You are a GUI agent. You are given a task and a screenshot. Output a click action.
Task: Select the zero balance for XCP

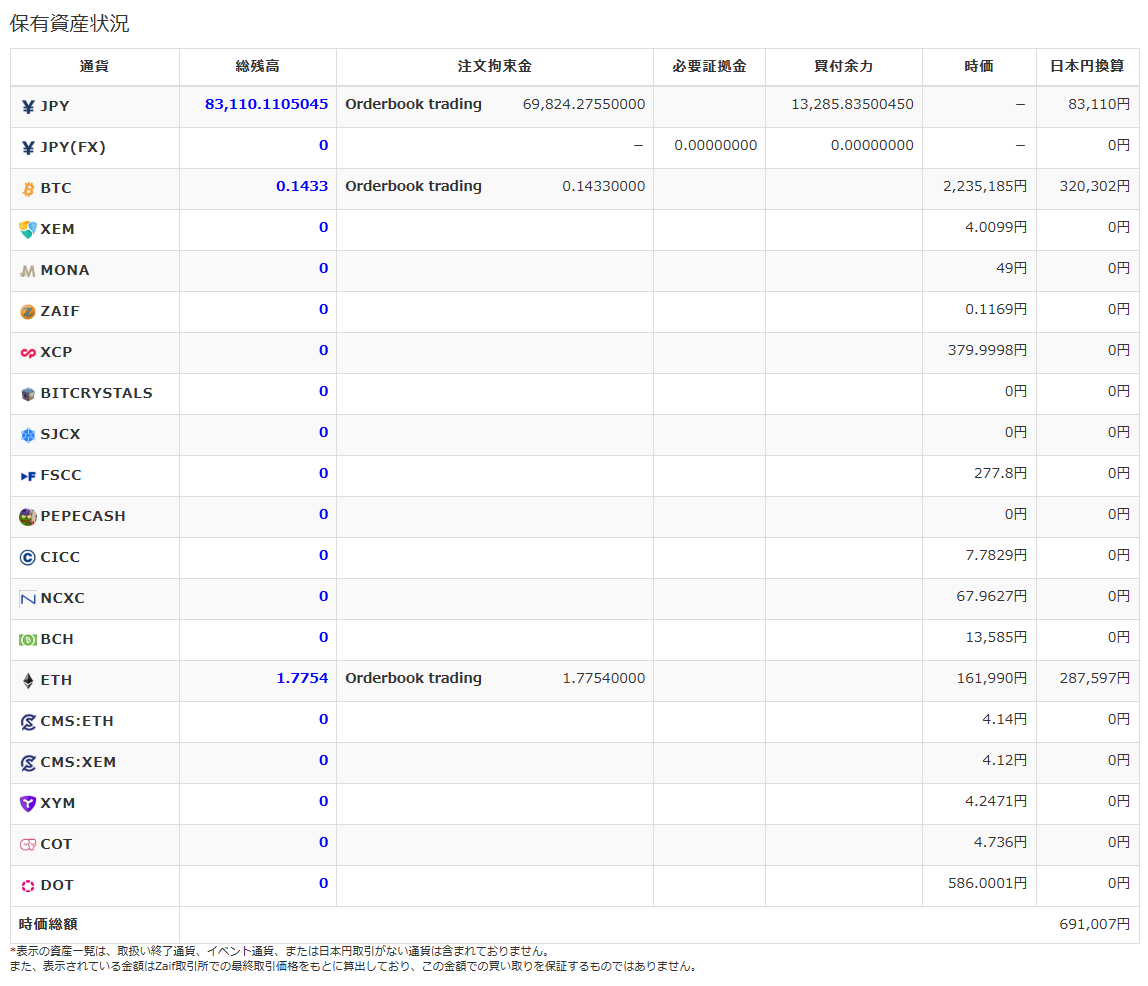tap(324, 350)
